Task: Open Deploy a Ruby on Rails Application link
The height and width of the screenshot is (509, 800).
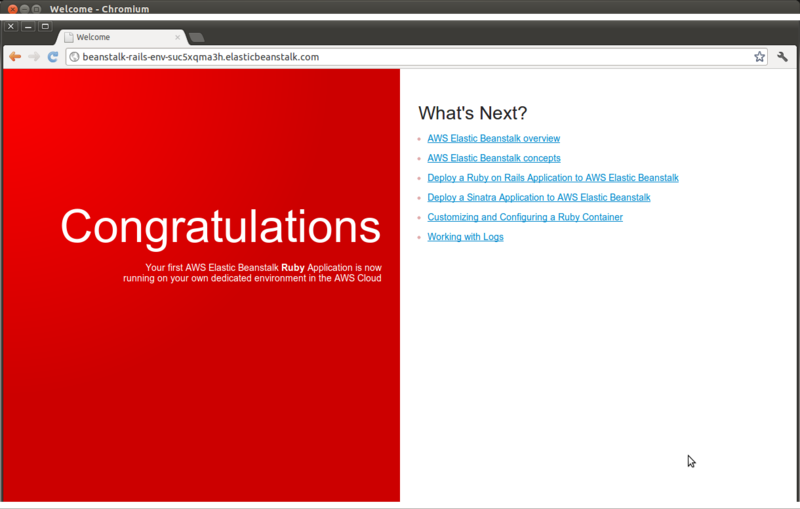Action: pyautogui.click(x=553, y=177)
